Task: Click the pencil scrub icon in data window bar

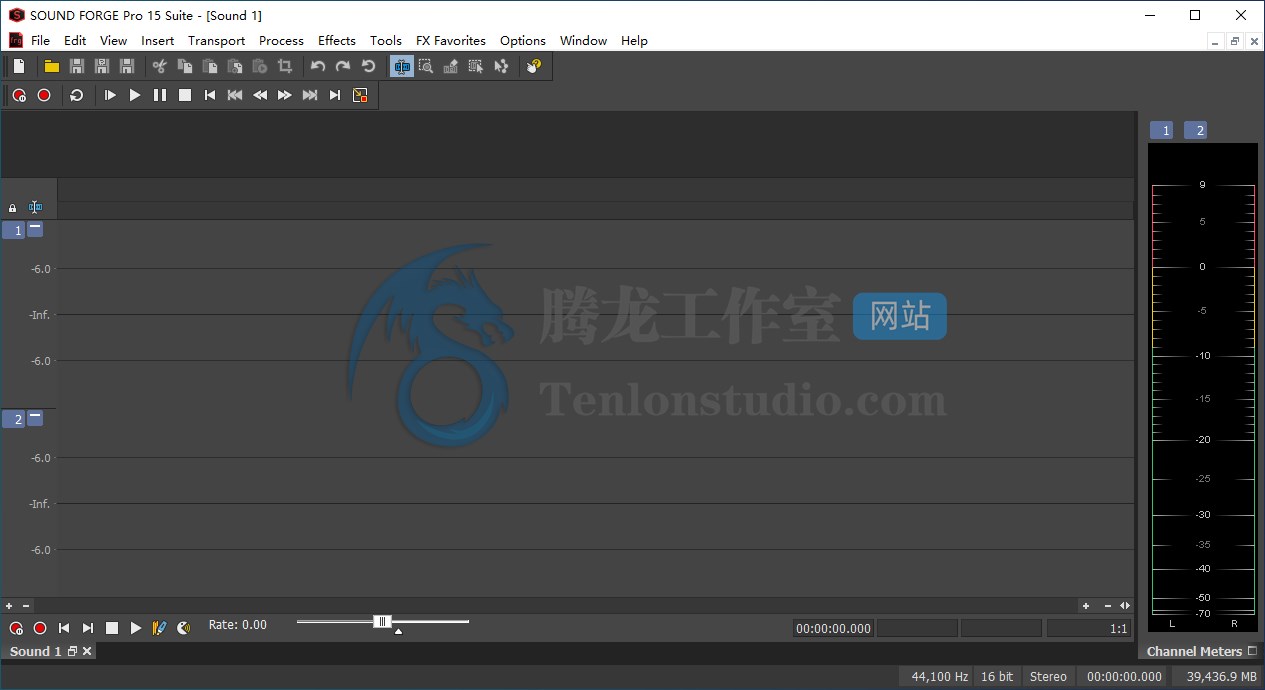Action: coord(159,628)
